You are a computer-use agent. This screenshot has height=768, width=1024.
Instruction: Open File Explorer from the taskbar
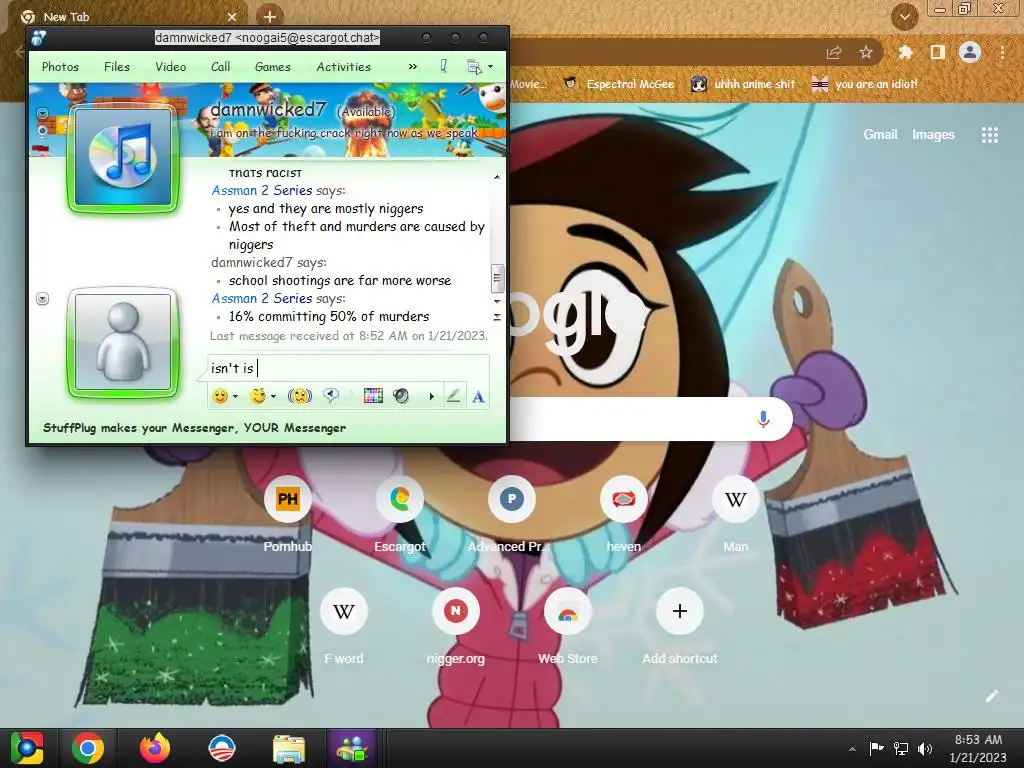pos(288,748)
